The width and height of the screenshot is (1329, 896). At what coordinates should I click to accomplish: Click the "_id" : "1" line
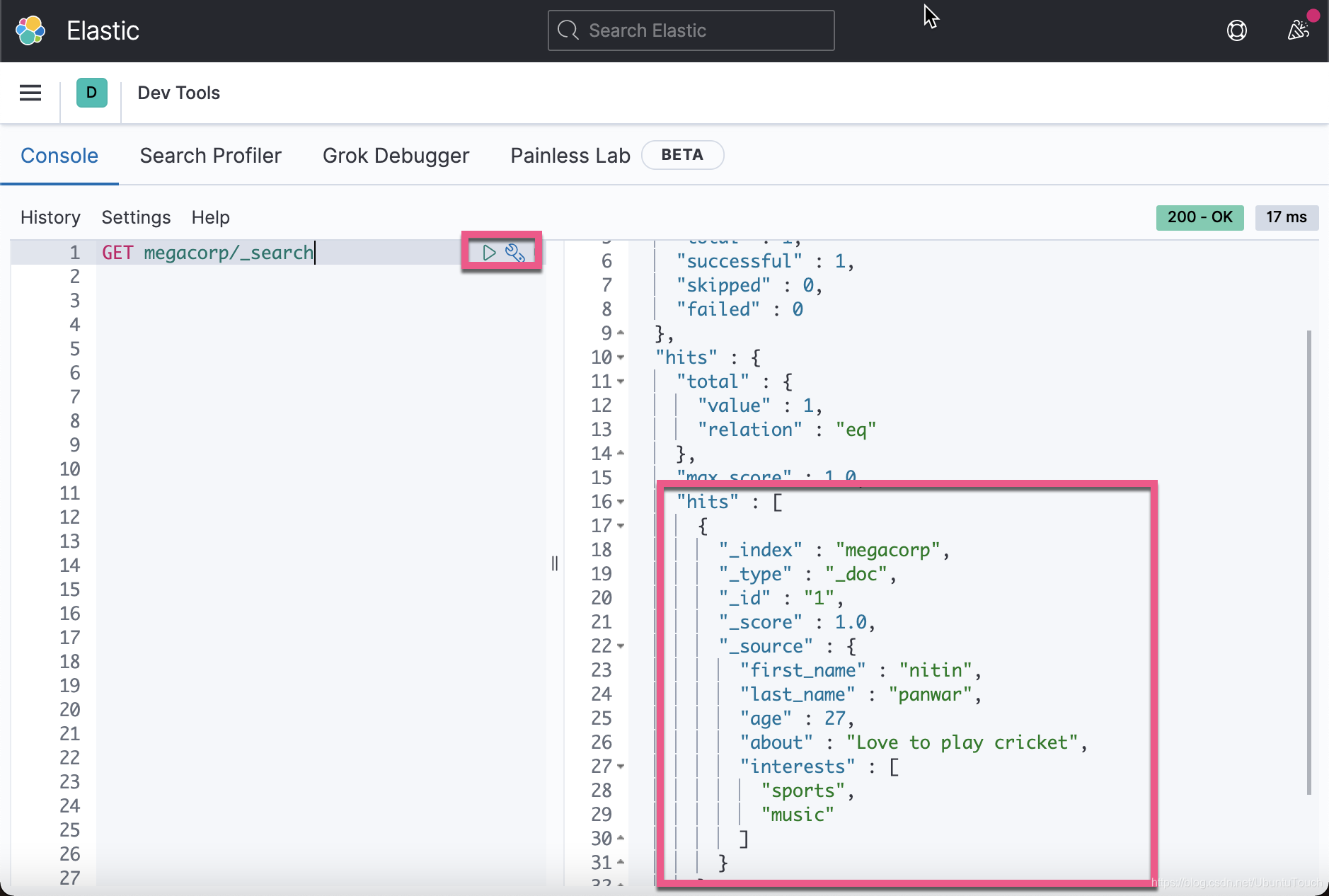781,598
